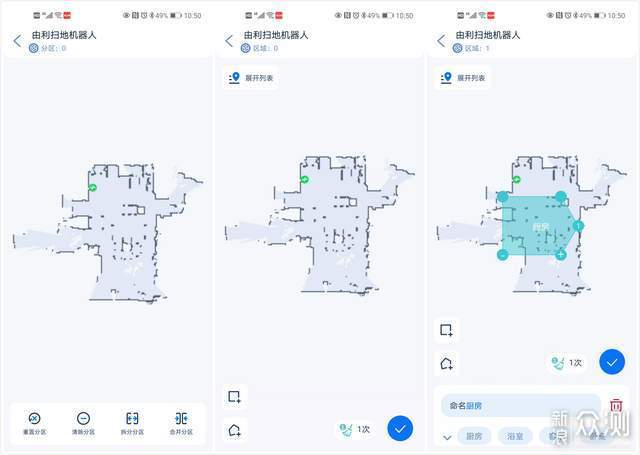Toggle cleaning count 1次 in right screen
Image resolution: width=640 pixels, height=455 pixels.
pos(567,362)
